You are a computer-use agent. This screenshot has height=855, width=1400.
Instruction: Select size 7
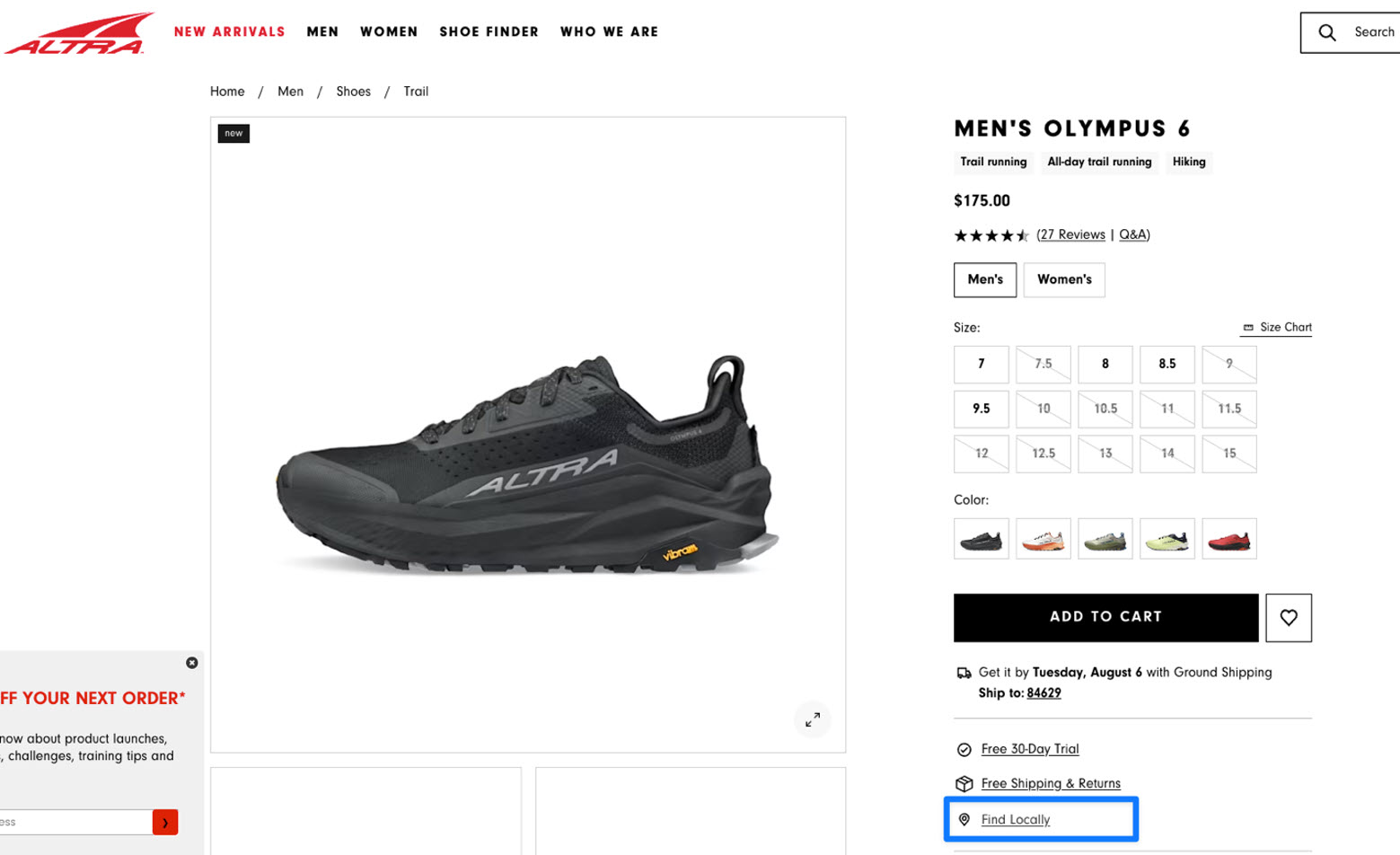click(x=981, y=364)
